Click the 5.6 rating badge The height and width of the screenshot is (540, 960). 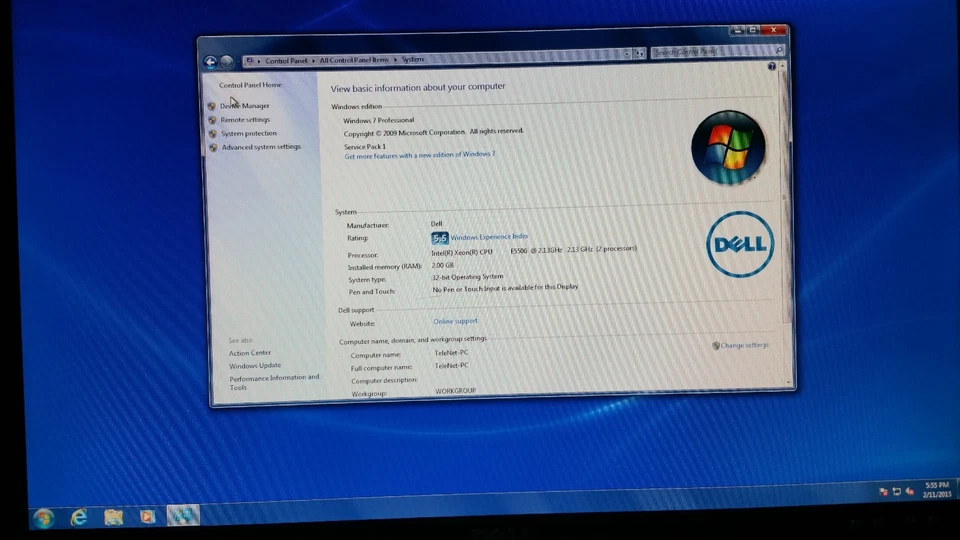click(440, 238)
